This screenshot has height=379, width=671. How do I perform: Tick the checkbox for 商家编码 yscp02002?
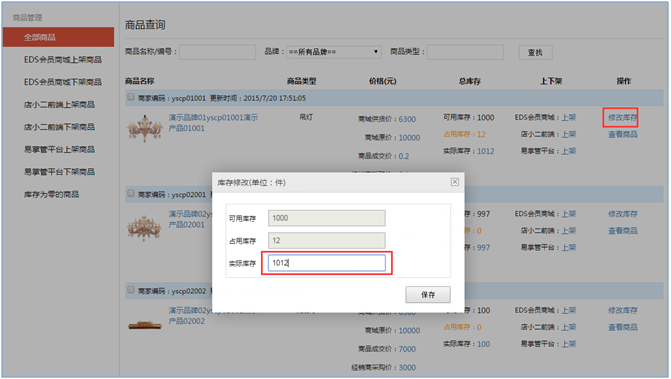click(131, 290)
